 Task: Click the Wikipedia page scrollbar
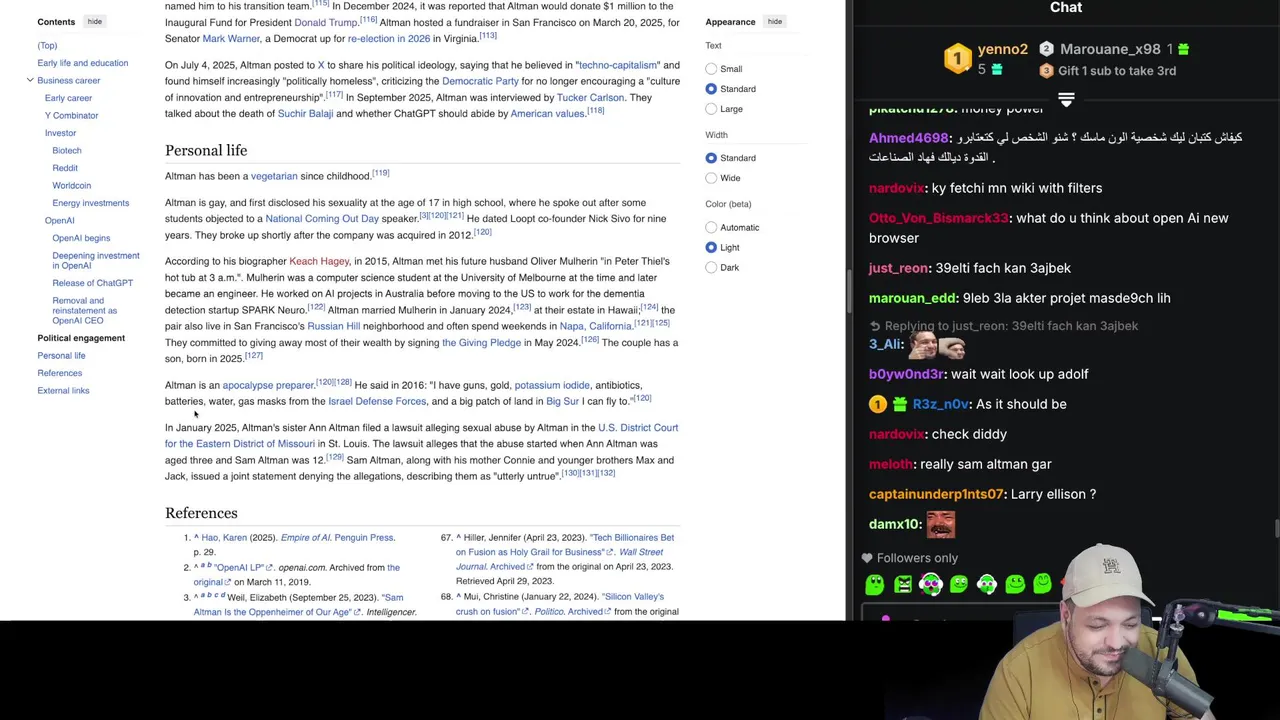[x=850, y=290]
